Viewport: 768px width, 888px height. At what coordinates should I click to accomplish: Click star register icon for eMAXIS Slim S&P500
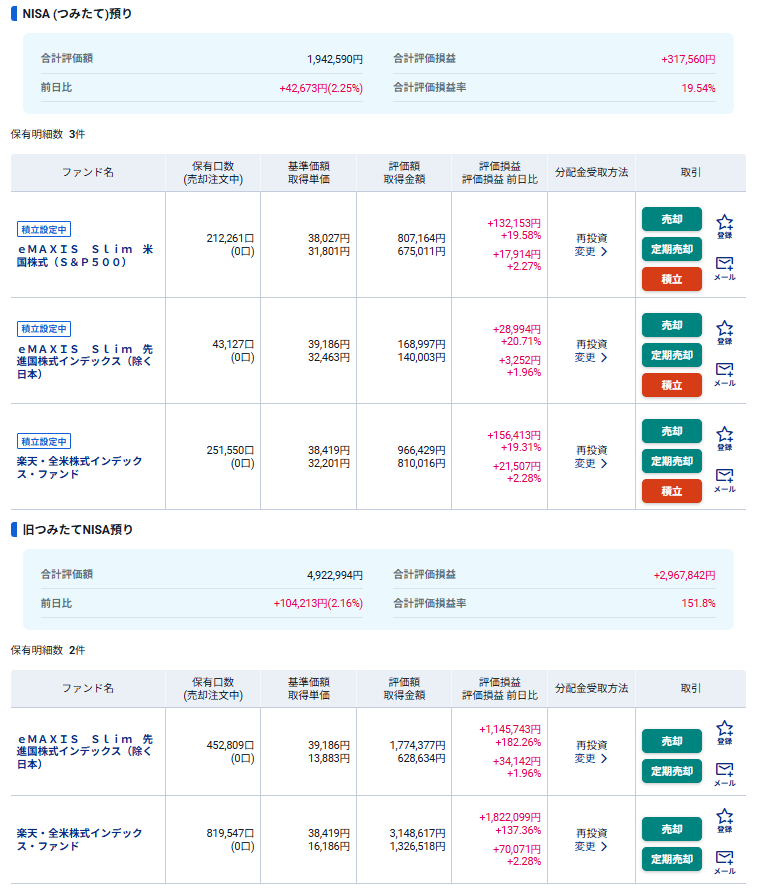725,226
